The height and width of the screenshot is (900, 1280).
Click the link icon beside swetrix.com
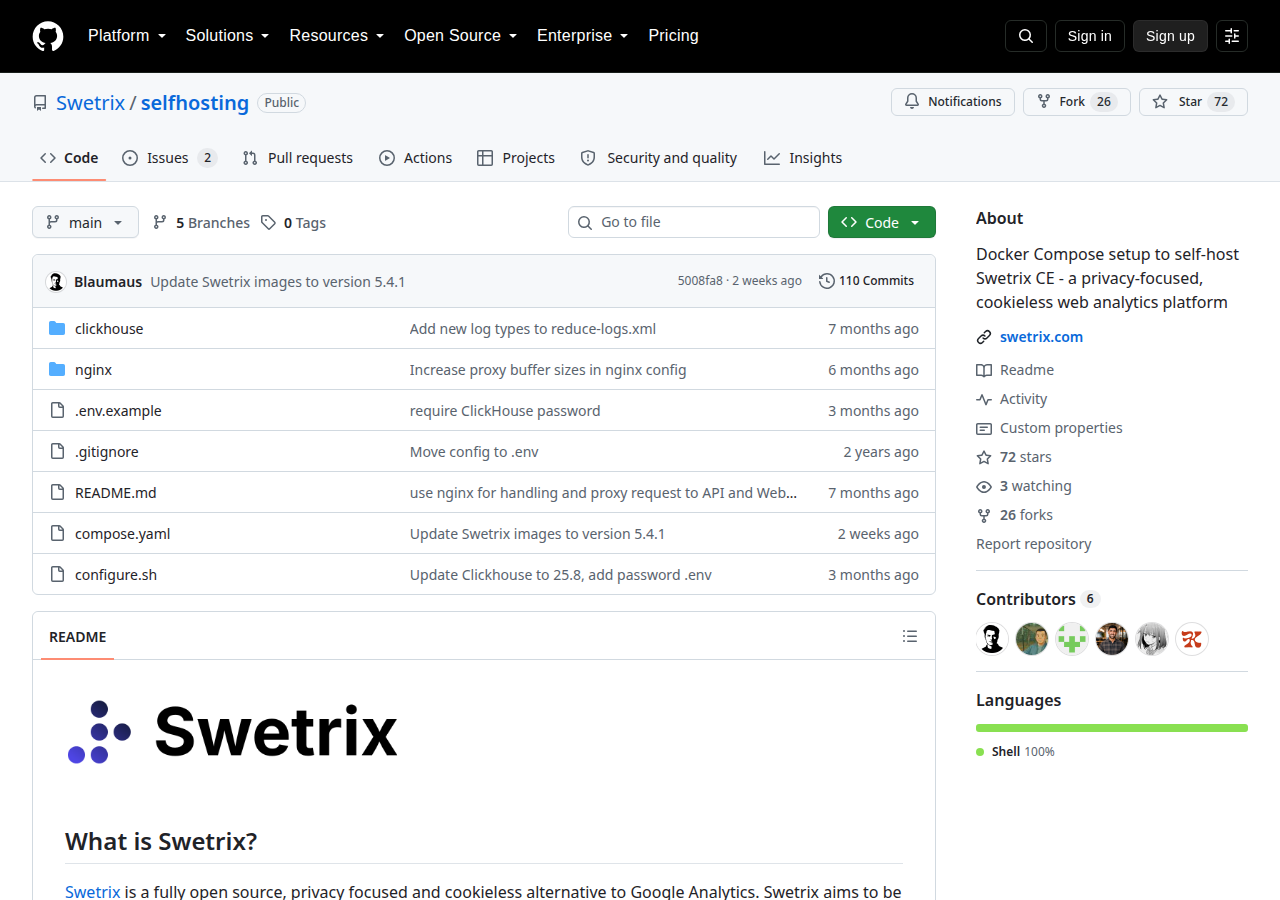point(984,337)
